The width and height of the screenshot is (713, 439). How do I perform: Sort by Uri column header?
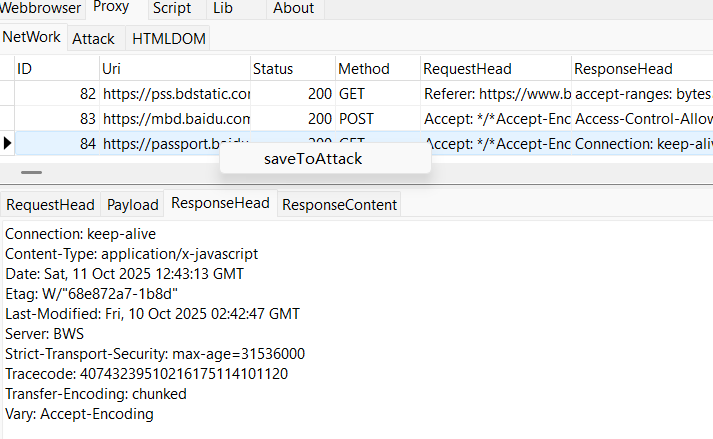(x=174, y=69)
